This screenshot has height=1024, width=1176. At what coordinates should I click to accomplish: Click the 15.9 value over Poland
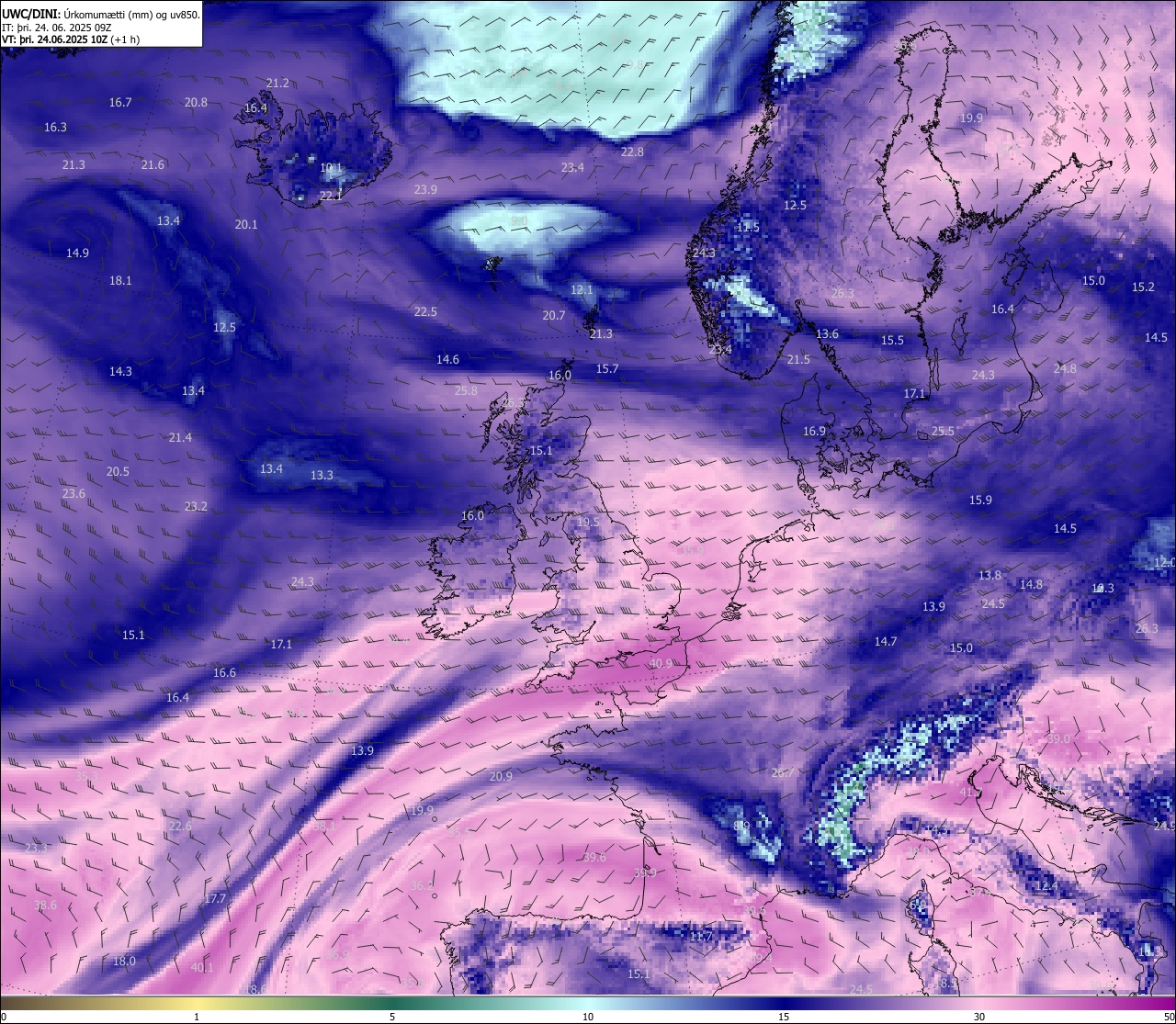pos(980,500)
